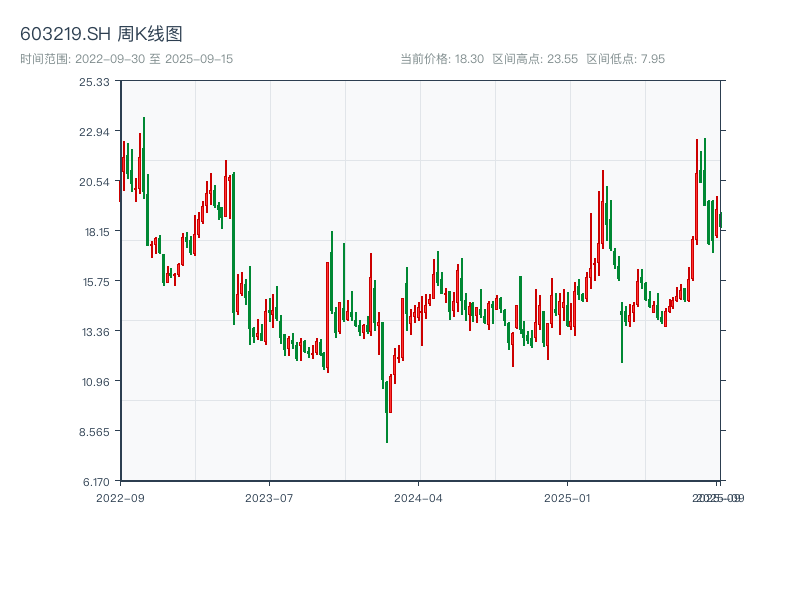
Task: Select the time range text 2022-09-30 至 2025-09-15
Action: click(127, 59)
